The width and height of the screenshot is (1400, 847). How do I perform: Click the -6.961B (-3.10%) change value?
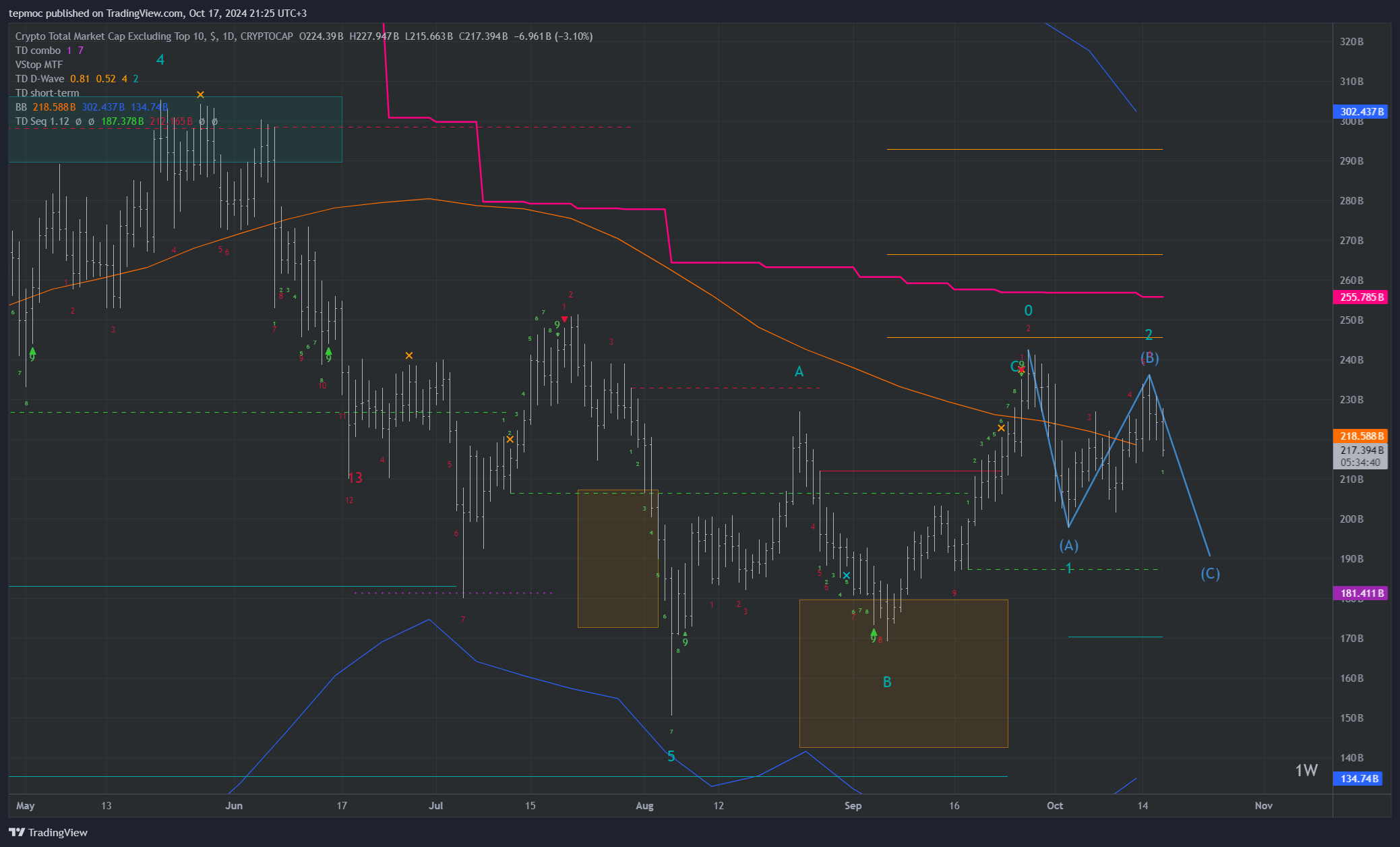point(553,36)
